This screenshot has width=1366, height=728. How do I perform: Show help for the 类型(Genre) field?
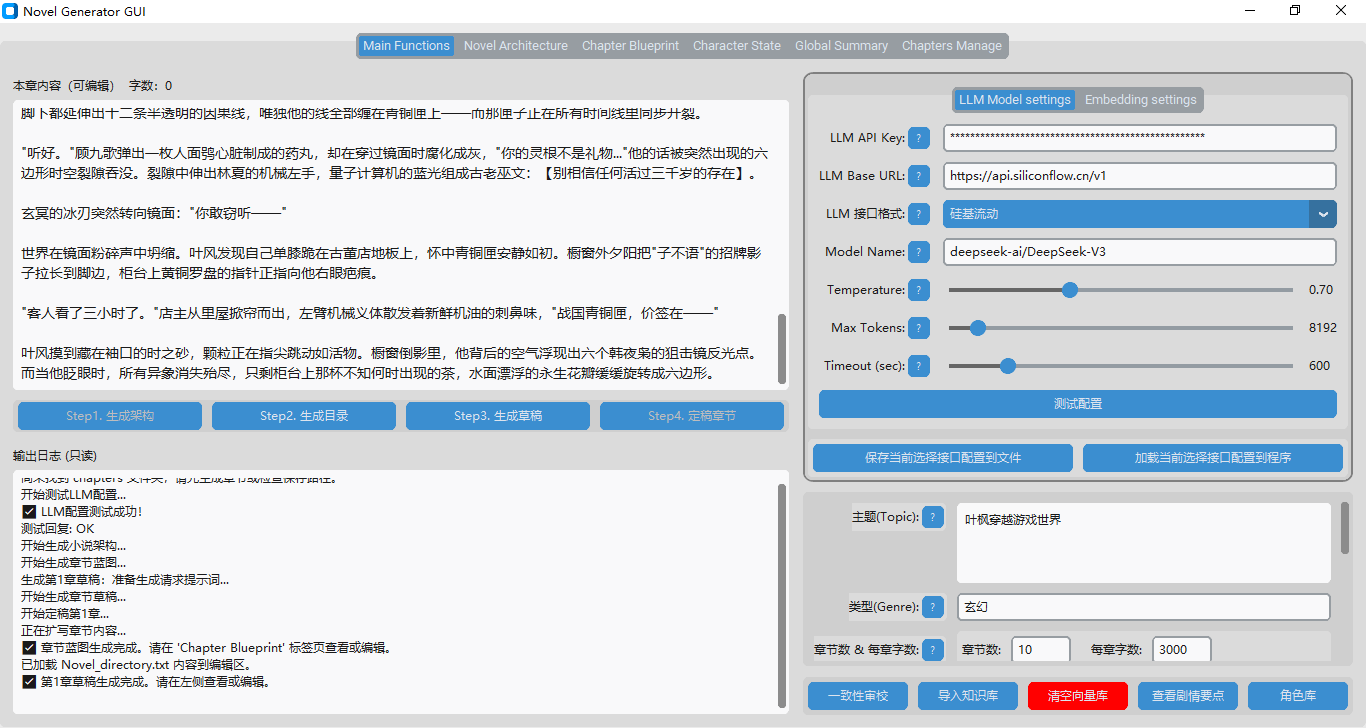(x=933, y=607)
